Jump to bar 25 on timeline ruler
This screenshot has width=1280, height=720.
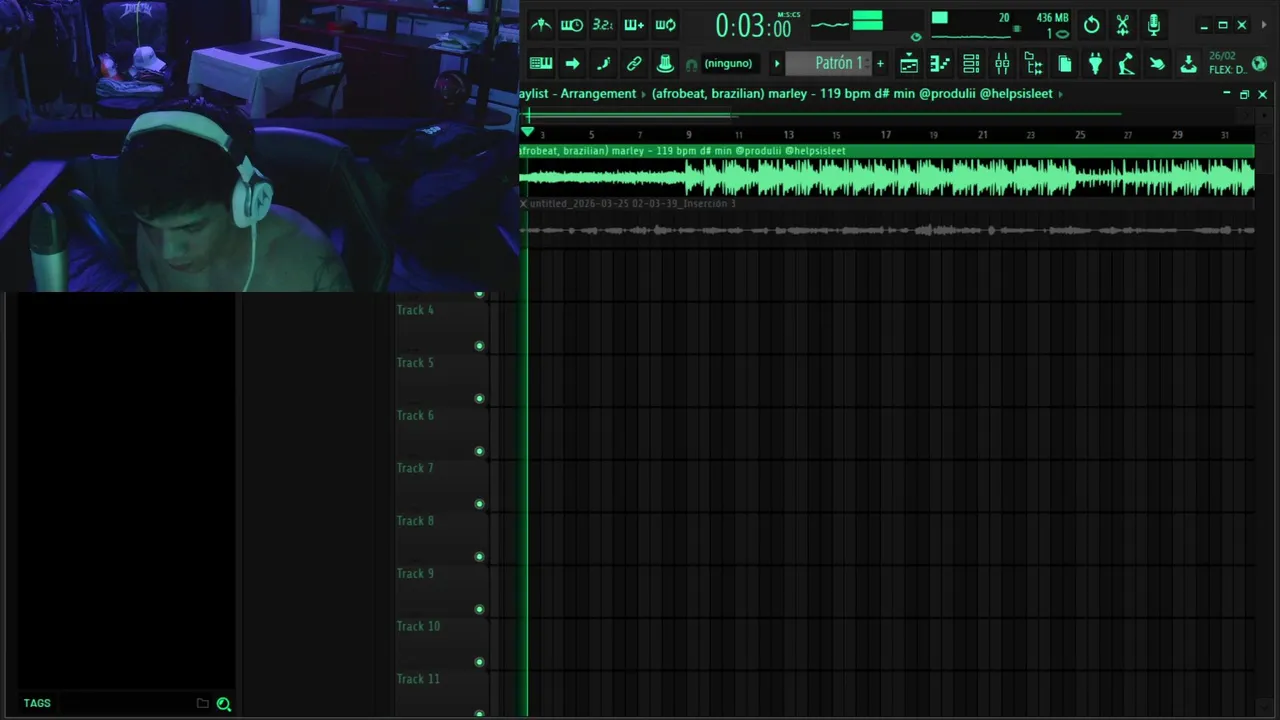pos(1080,135)
